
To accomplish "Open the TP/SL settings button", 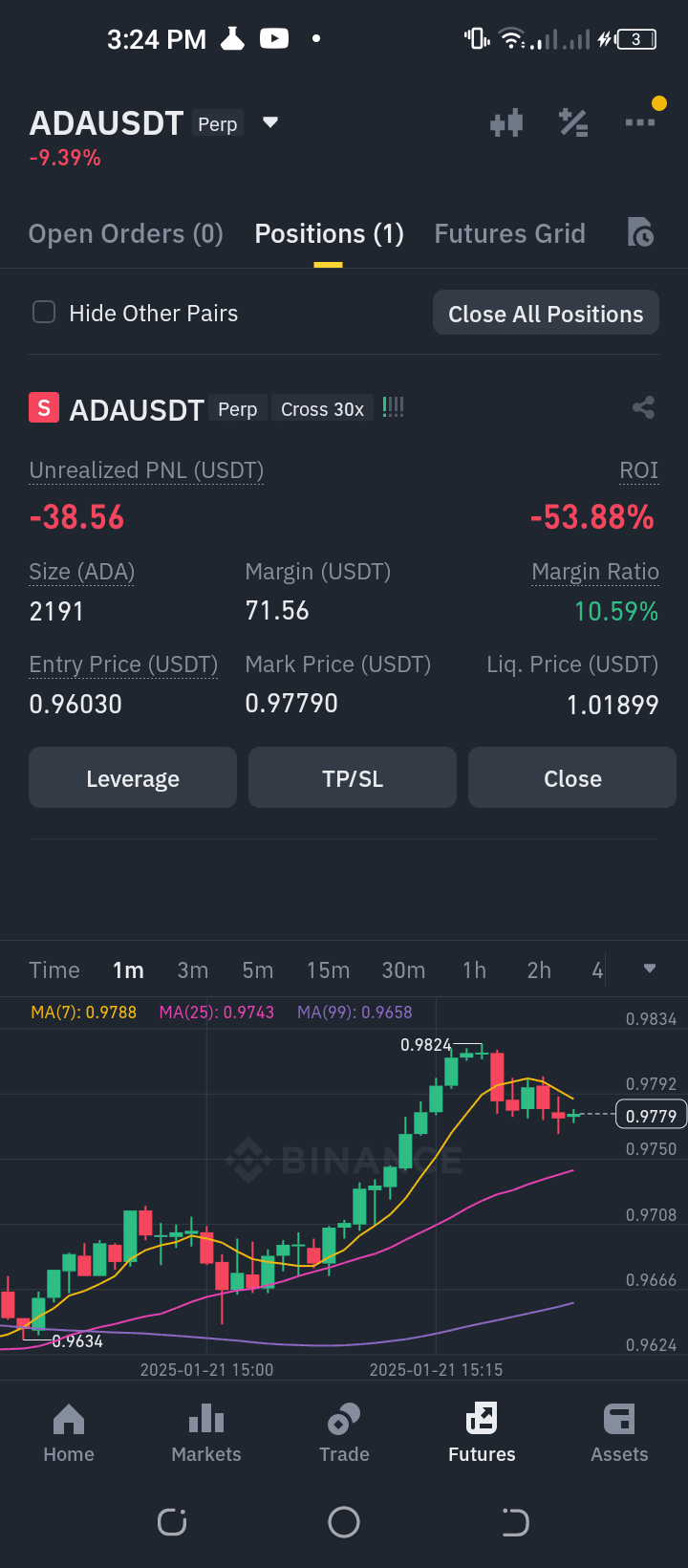I will click(x=353, y=778).
